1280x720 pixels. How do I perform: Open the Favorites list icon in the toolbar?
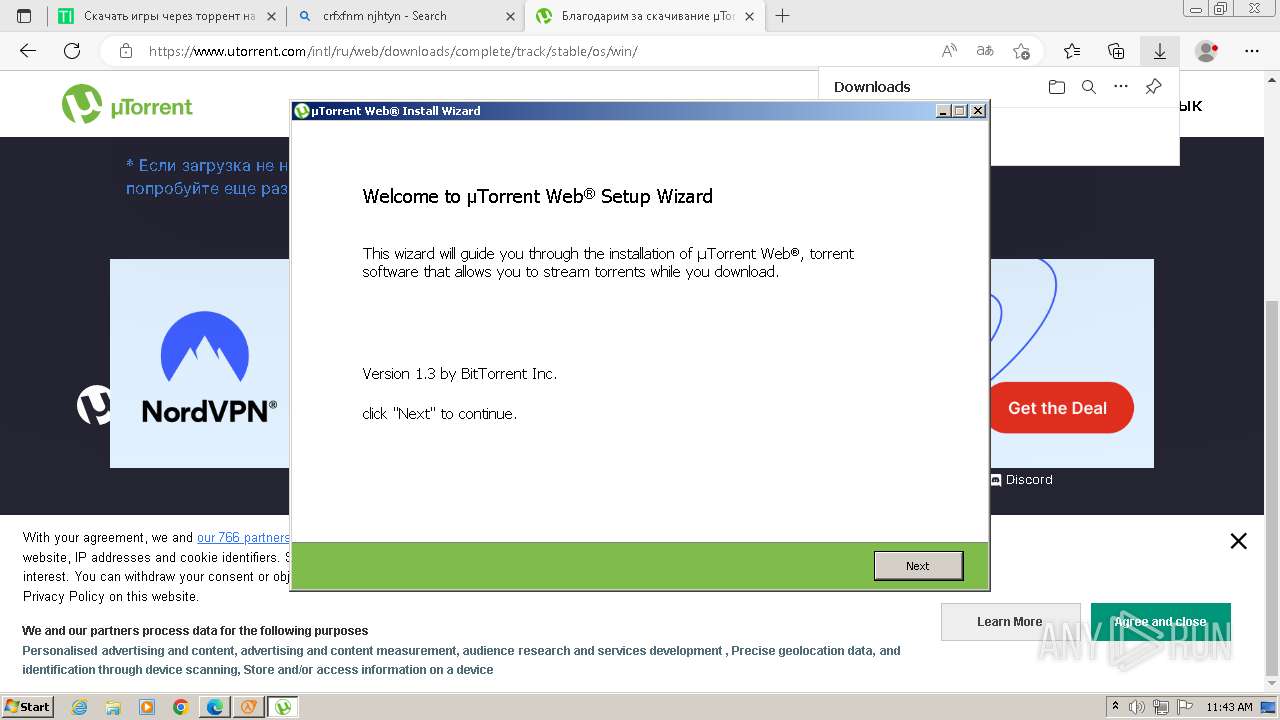pyautogui.click(x=1072, y=51)
